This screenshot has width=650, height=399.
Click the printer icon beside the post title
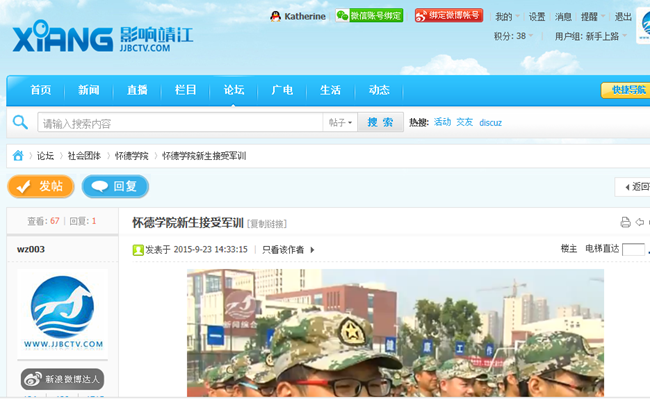(x=625, y=222)
